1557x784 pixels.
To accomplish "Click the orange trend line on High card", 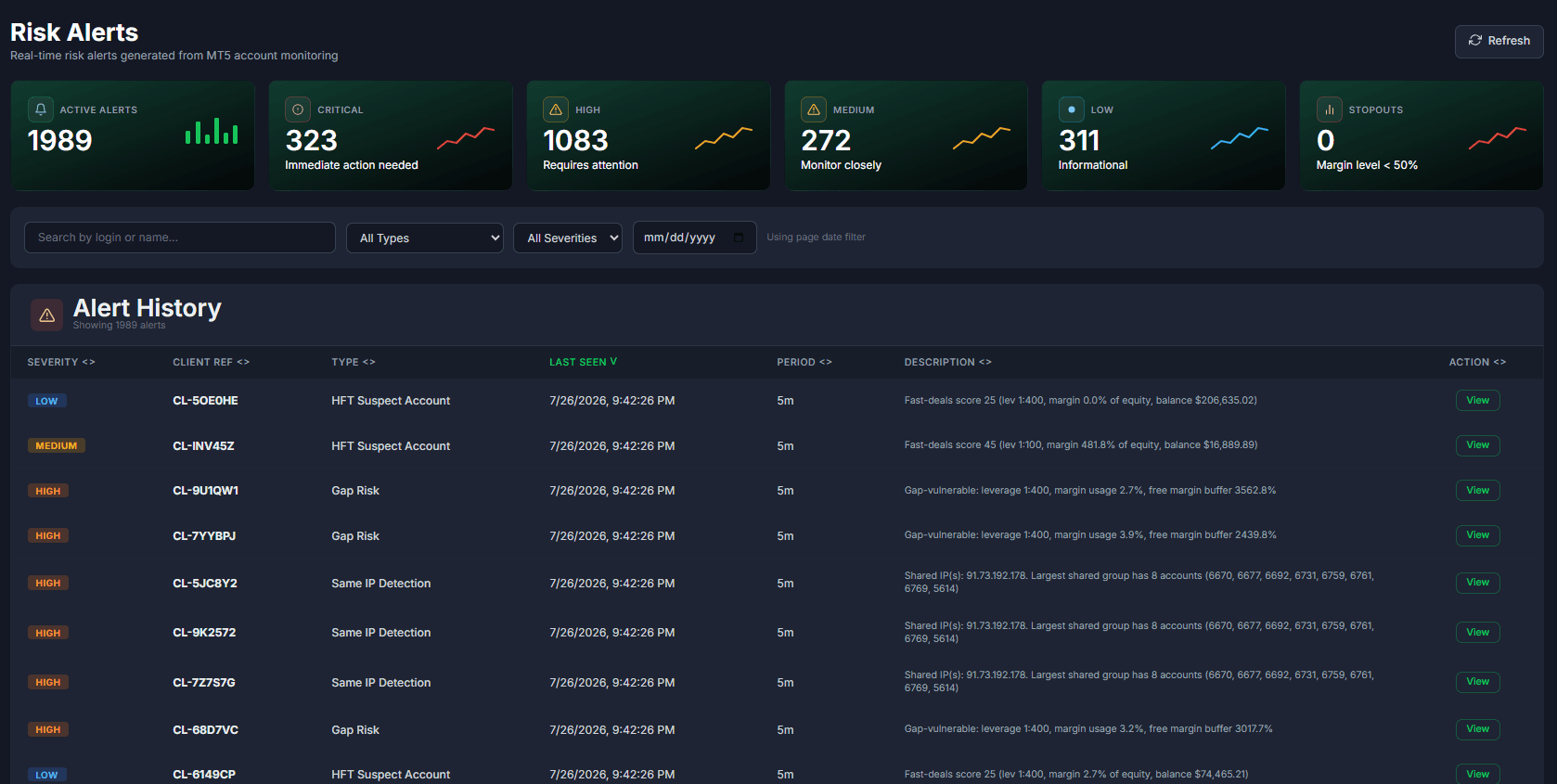I will coord(724,137).
